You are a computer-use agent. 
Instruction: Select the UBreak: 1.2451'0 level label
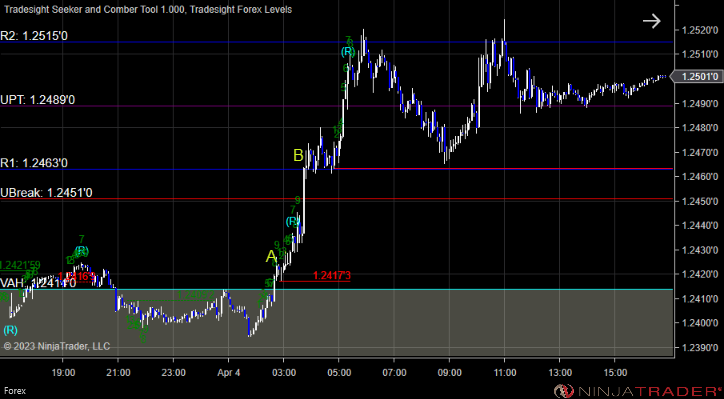(x=46, y=193)
